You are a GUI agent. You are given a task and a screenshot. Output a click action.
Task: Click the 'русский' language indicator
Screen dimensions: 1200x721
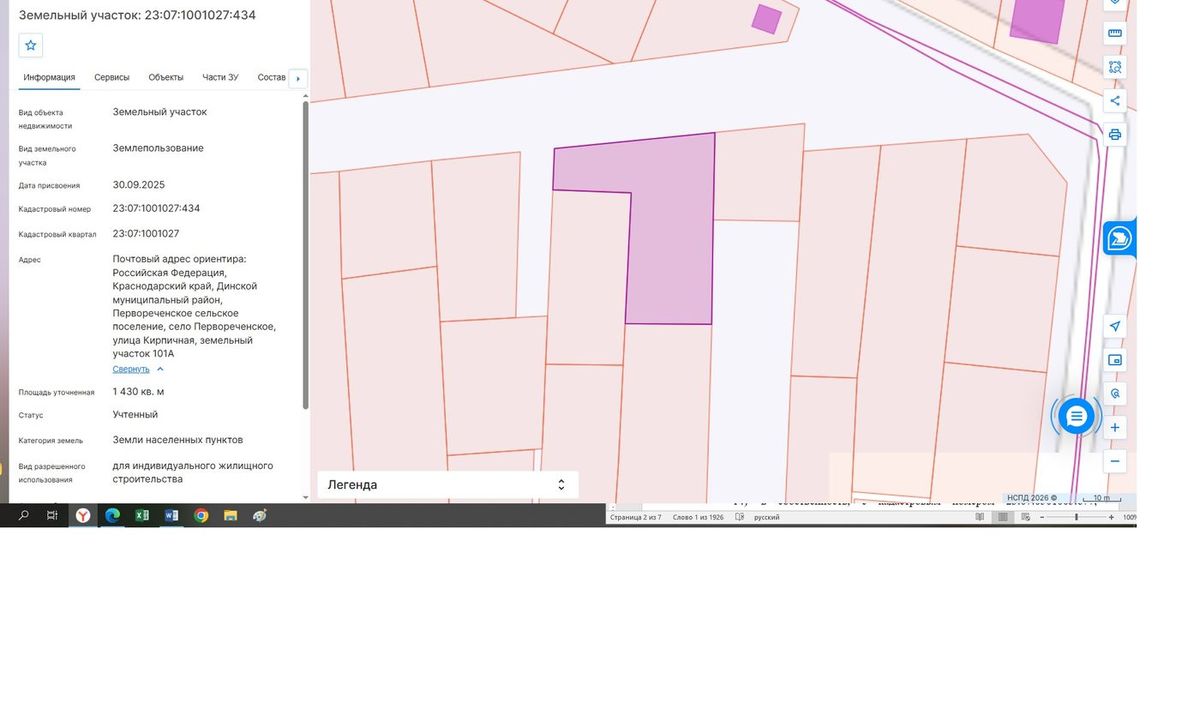(x=767, y=517)
